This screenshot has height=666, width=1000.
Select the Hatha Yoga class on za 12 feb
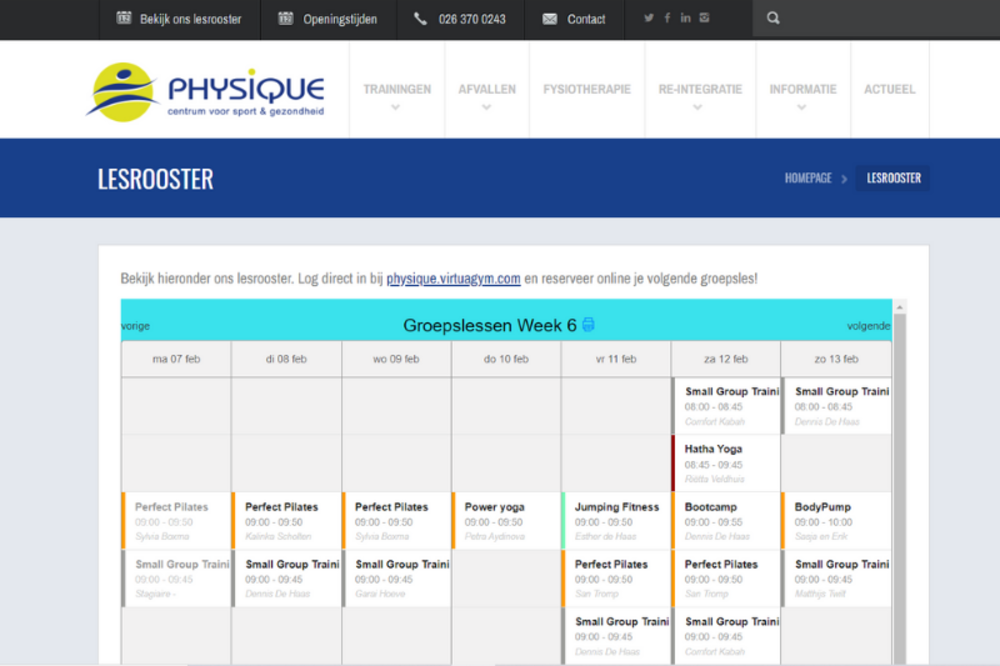pyautogui.click(x=727, y=461)
